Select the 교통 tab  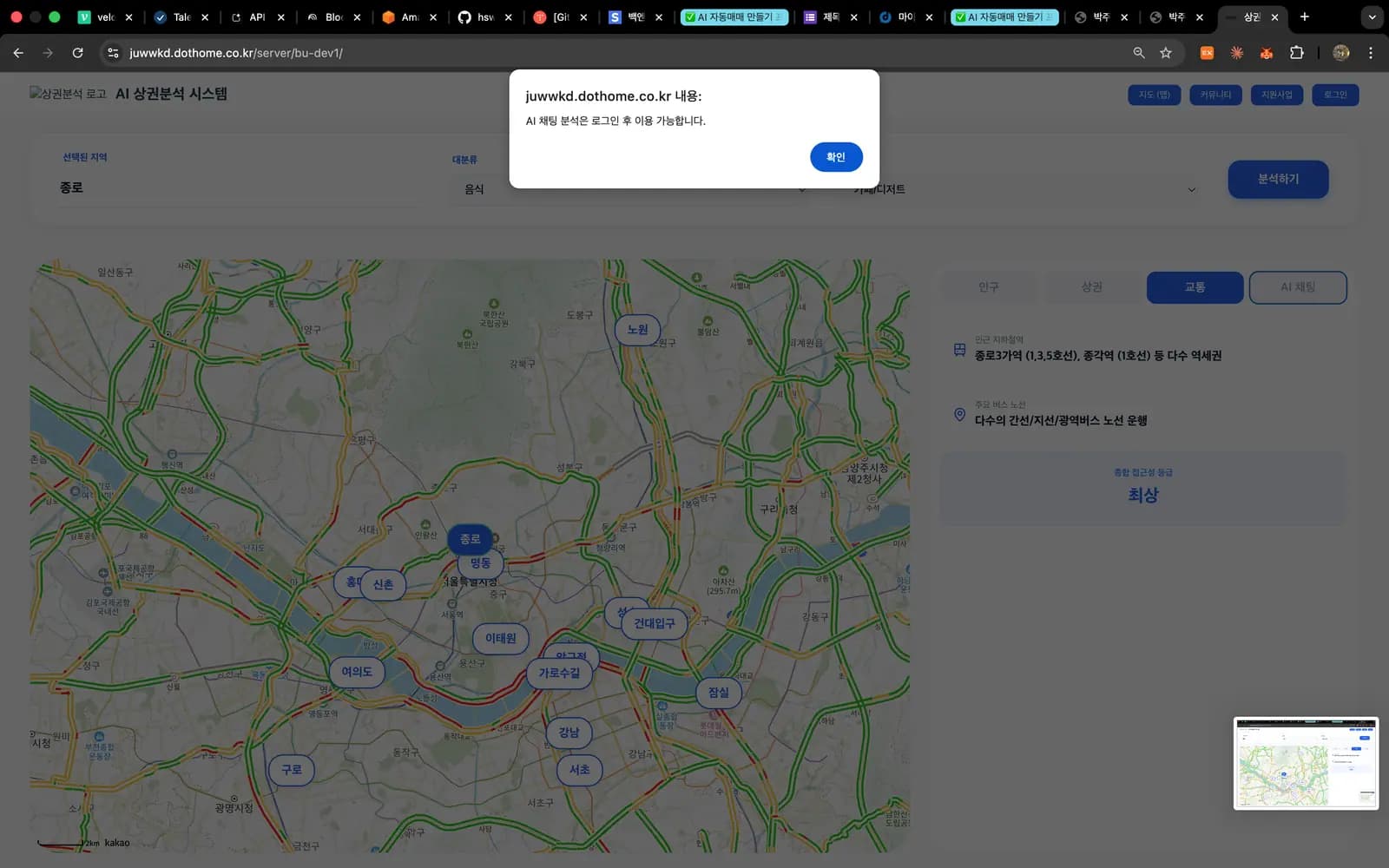click(x=1195, y=287)
